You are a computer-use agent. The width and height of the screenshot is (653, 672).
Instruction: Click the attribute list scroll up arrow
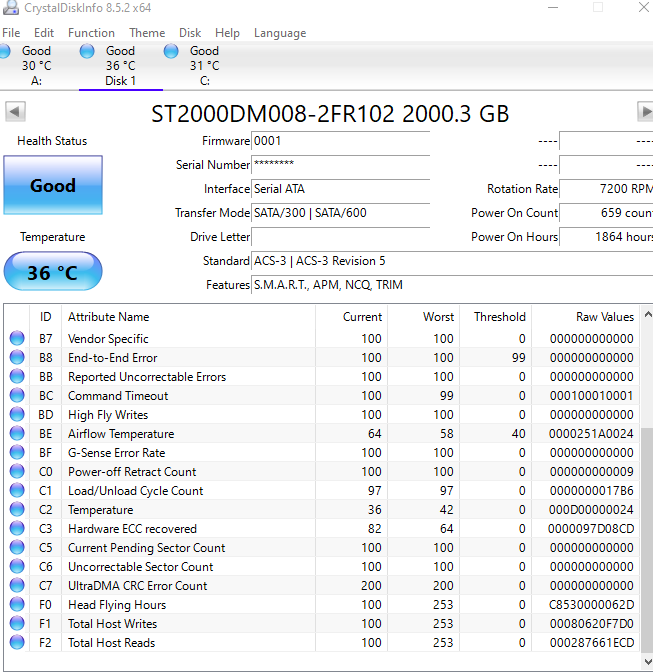pyautogui.click(x=647, y=315)
